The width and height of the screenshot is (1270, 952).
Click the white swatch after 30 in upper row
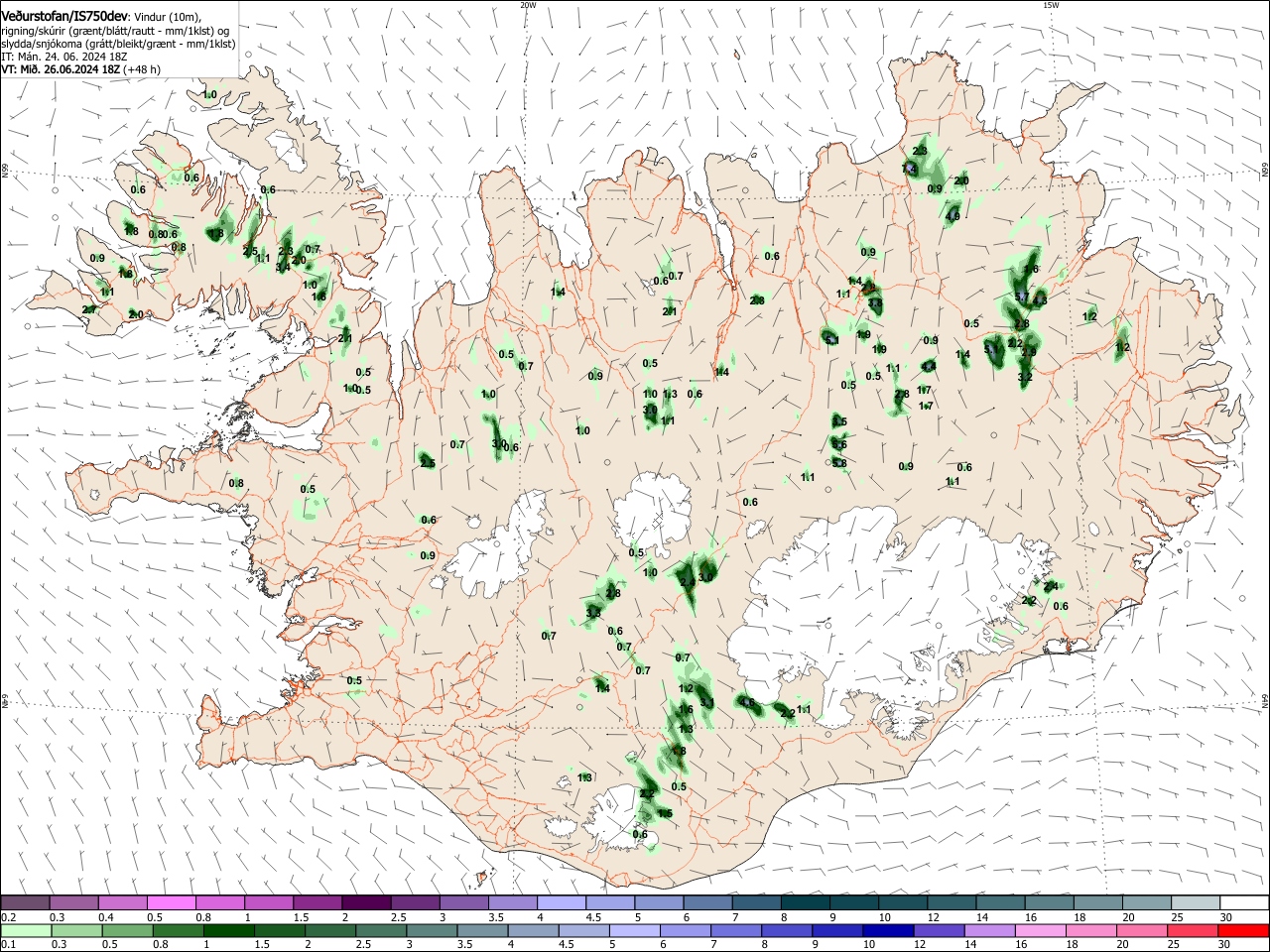pyautogui.click(x=1243, y=903)
